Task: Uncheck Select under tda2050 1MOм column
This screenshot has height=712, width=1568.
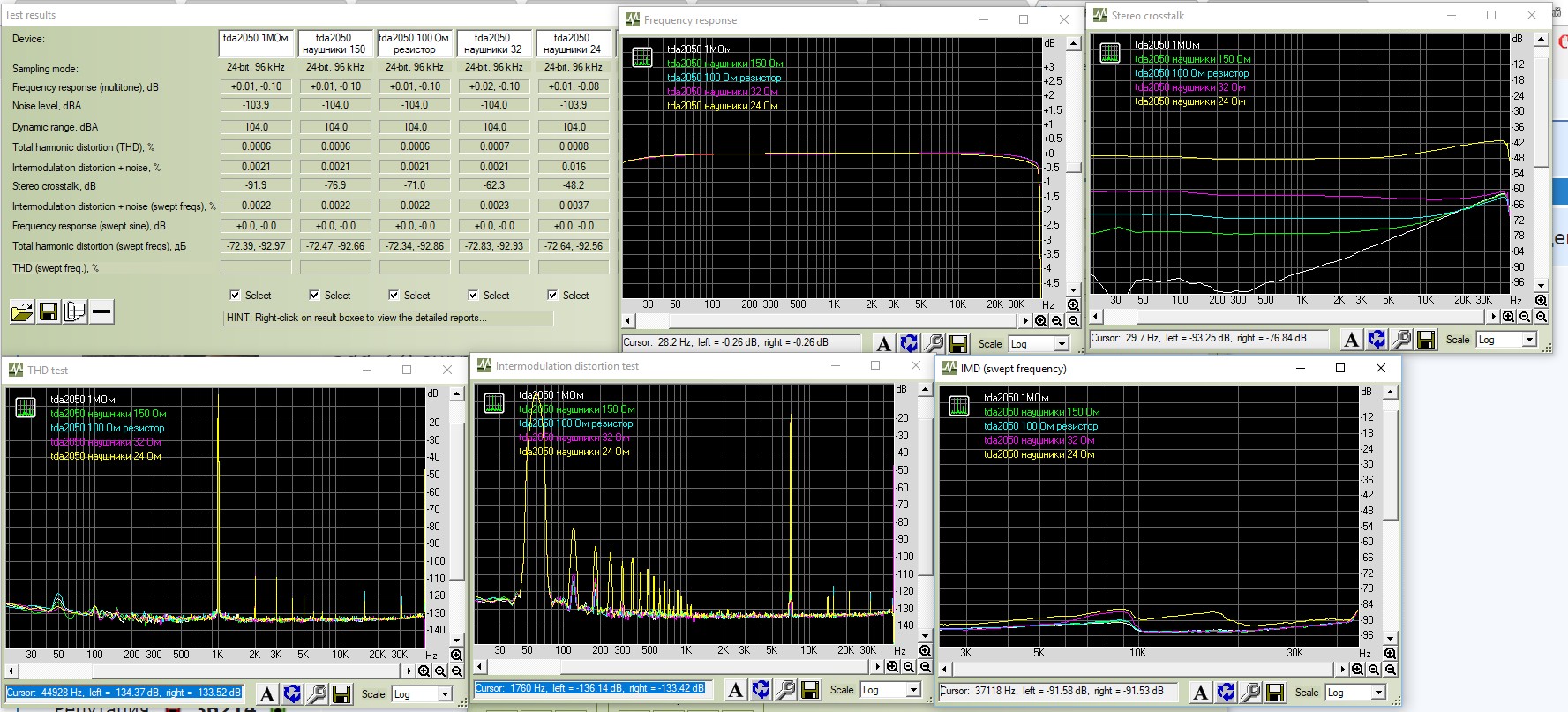Action: pyautogui.click(x=235, y=296)
